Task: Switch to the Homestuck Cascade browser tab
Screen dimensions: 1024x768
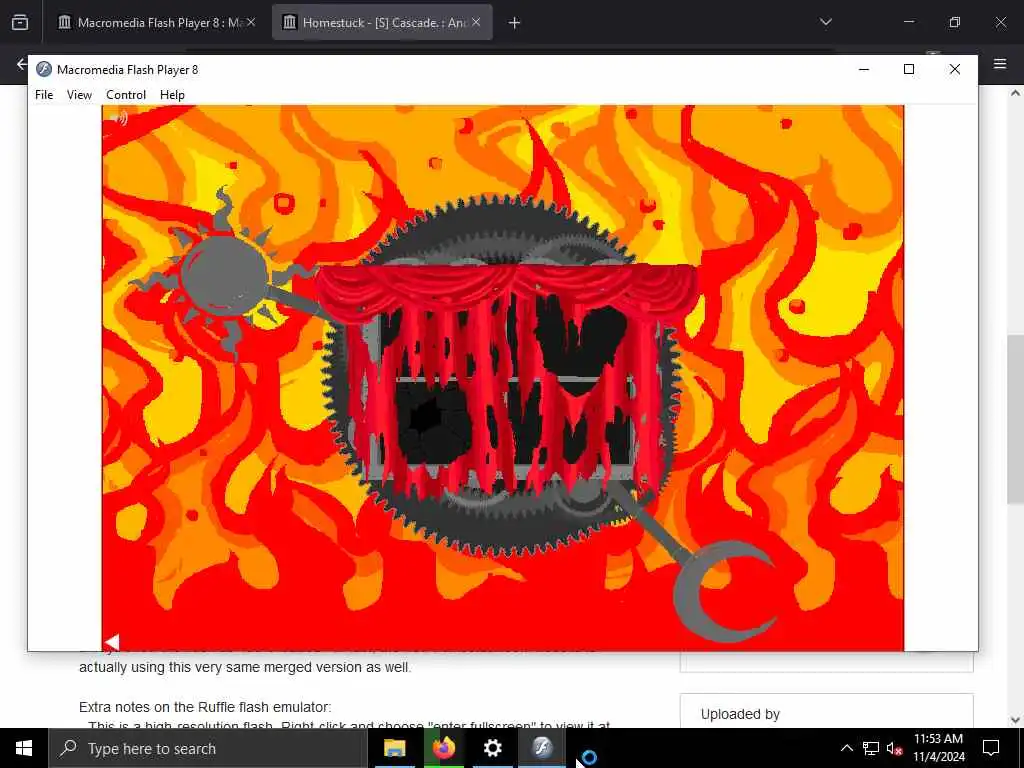Action: pyautogui.click(x=382, y=22)
